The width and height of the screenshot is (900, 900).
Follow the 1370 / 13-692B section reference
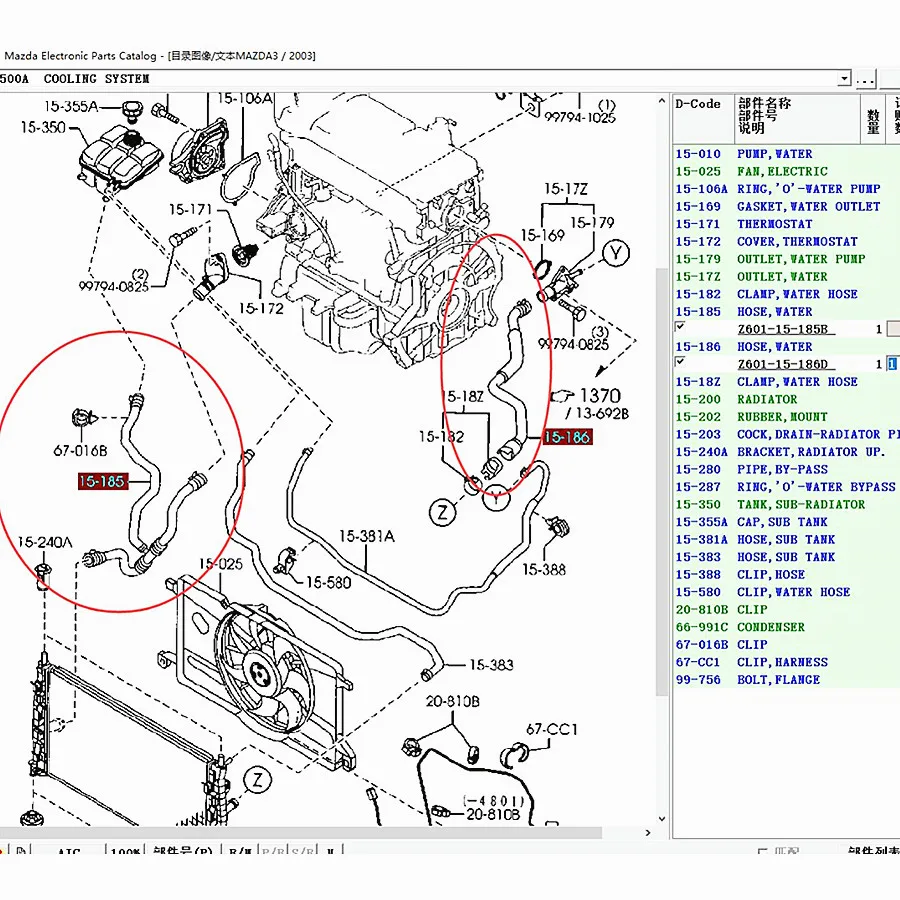tap(591, 403)
